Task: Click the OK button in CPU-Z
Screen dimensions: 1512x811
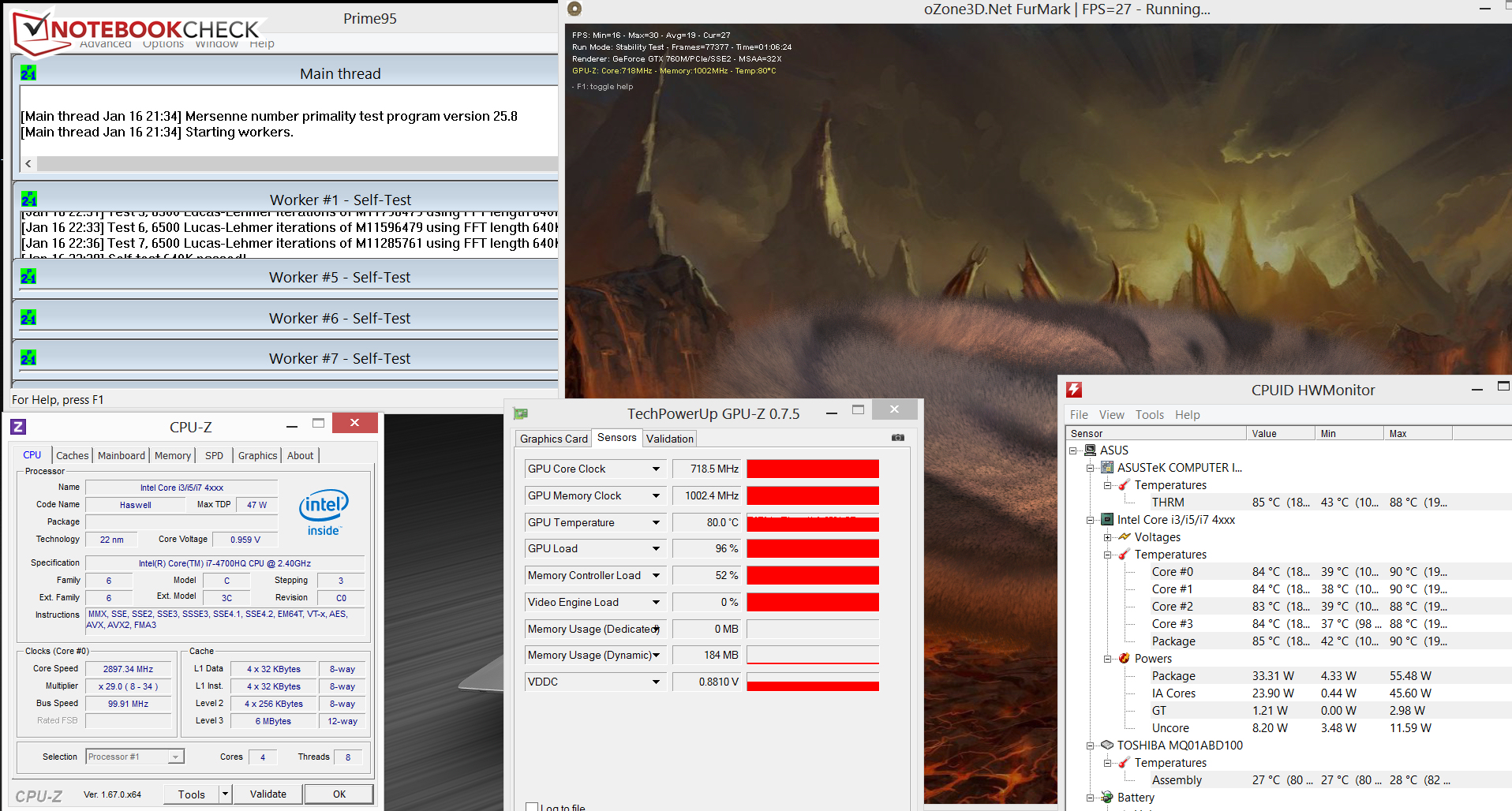Action: pos(339,794)
